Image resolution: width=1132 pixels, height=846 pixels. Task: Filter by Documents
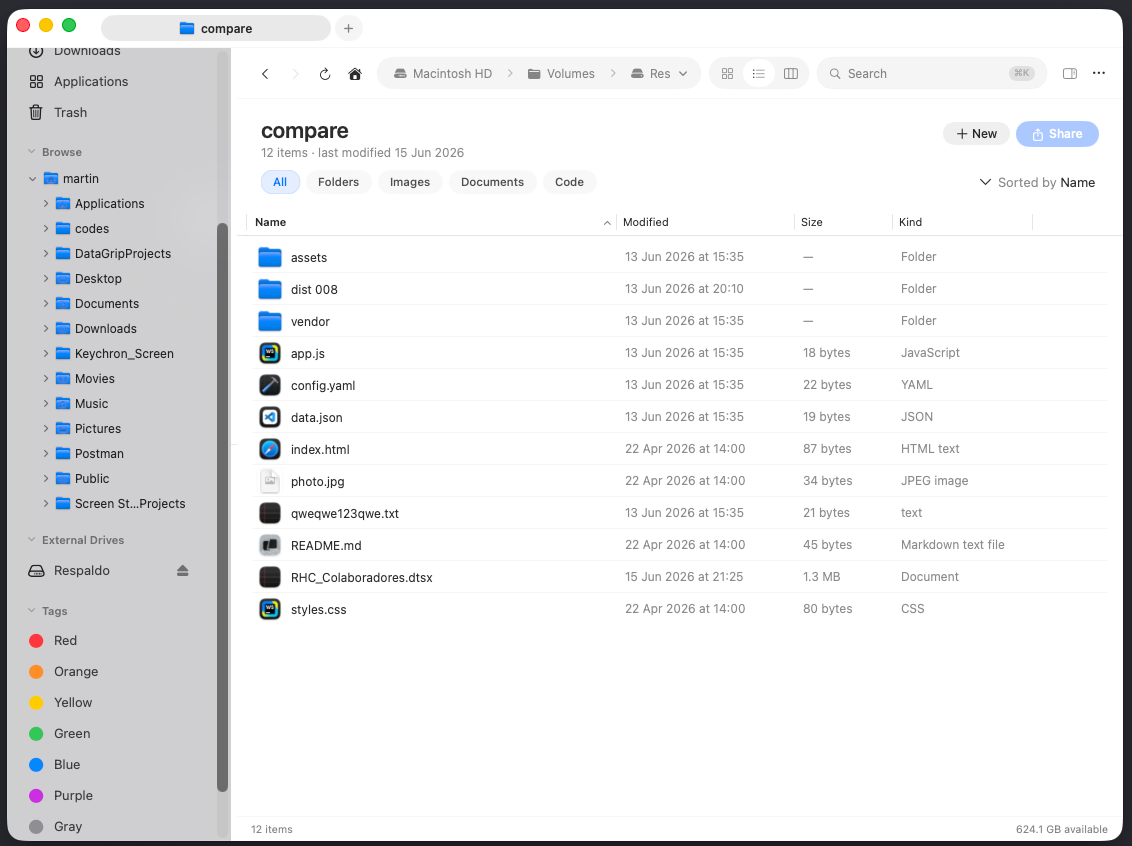tap(492, 182)
